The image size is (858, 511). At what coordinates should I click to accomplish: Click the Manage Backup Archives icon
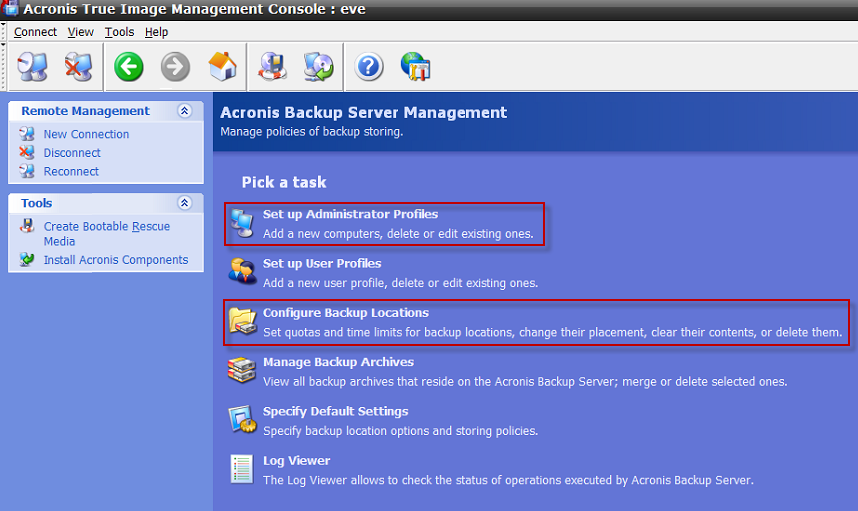point(242,370)
